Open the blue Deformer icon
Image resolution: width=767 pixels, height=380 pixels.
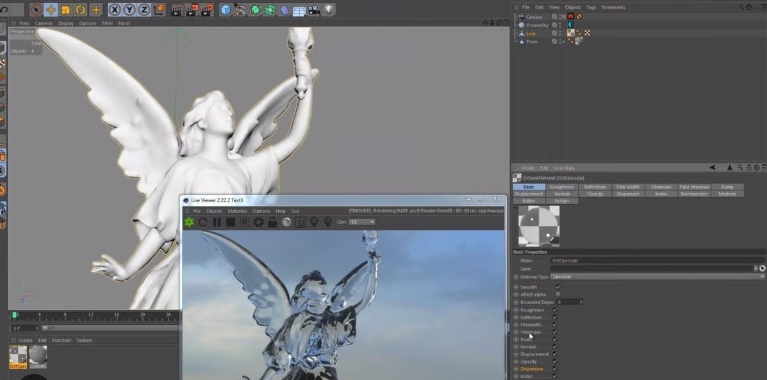284,10
